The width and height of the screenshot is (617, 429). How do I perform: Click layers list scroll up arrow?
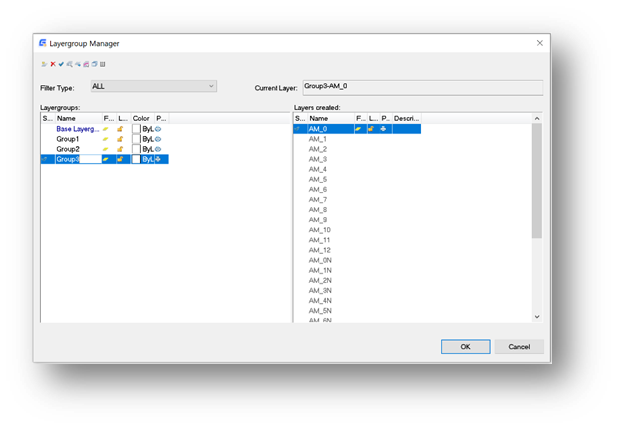pyautogui.click(x=537, y=118)
